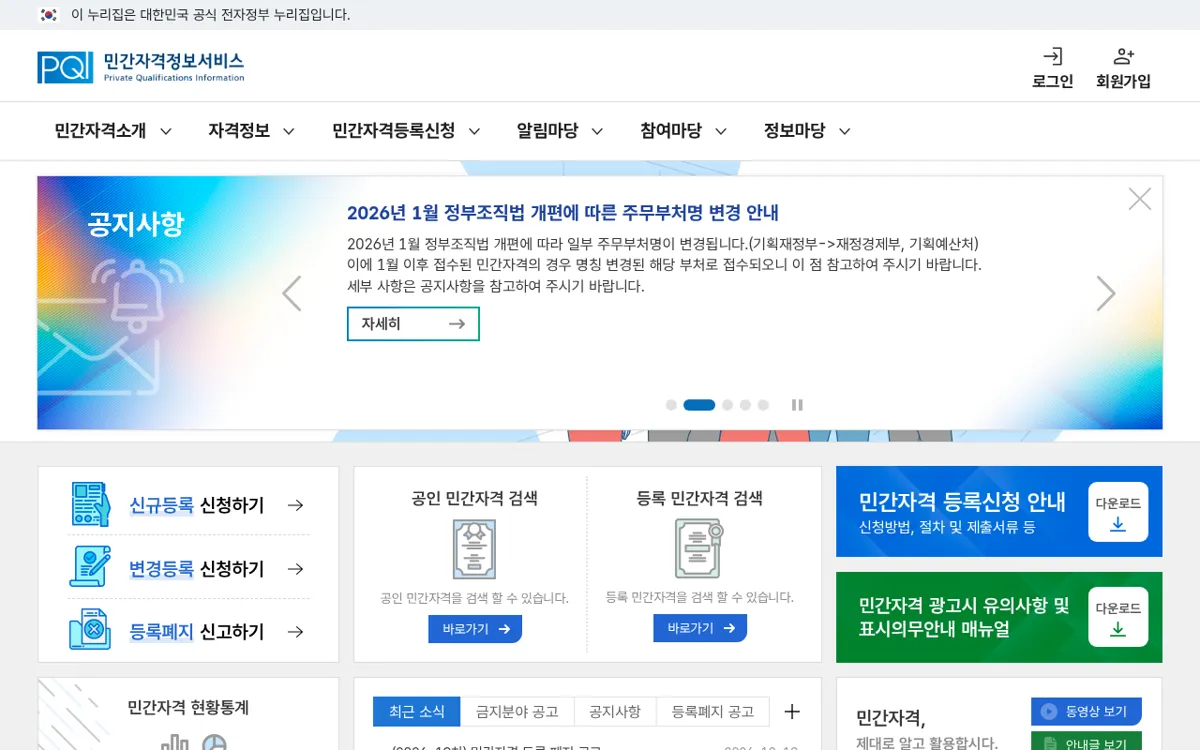Click the pie chart statistics icon
Viewport: 1200px width, 750px height.
214,743
